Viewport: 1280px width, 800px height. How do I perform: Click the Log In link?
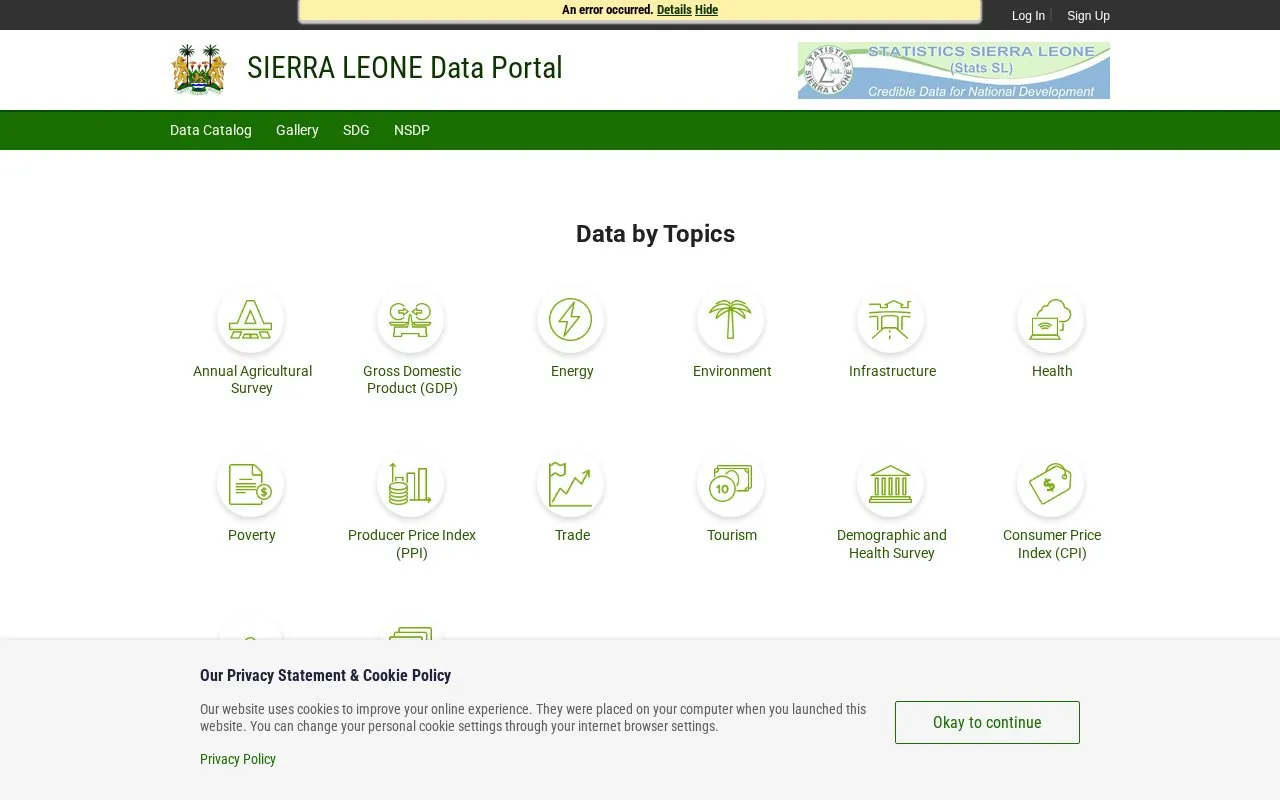point(1028,16)
